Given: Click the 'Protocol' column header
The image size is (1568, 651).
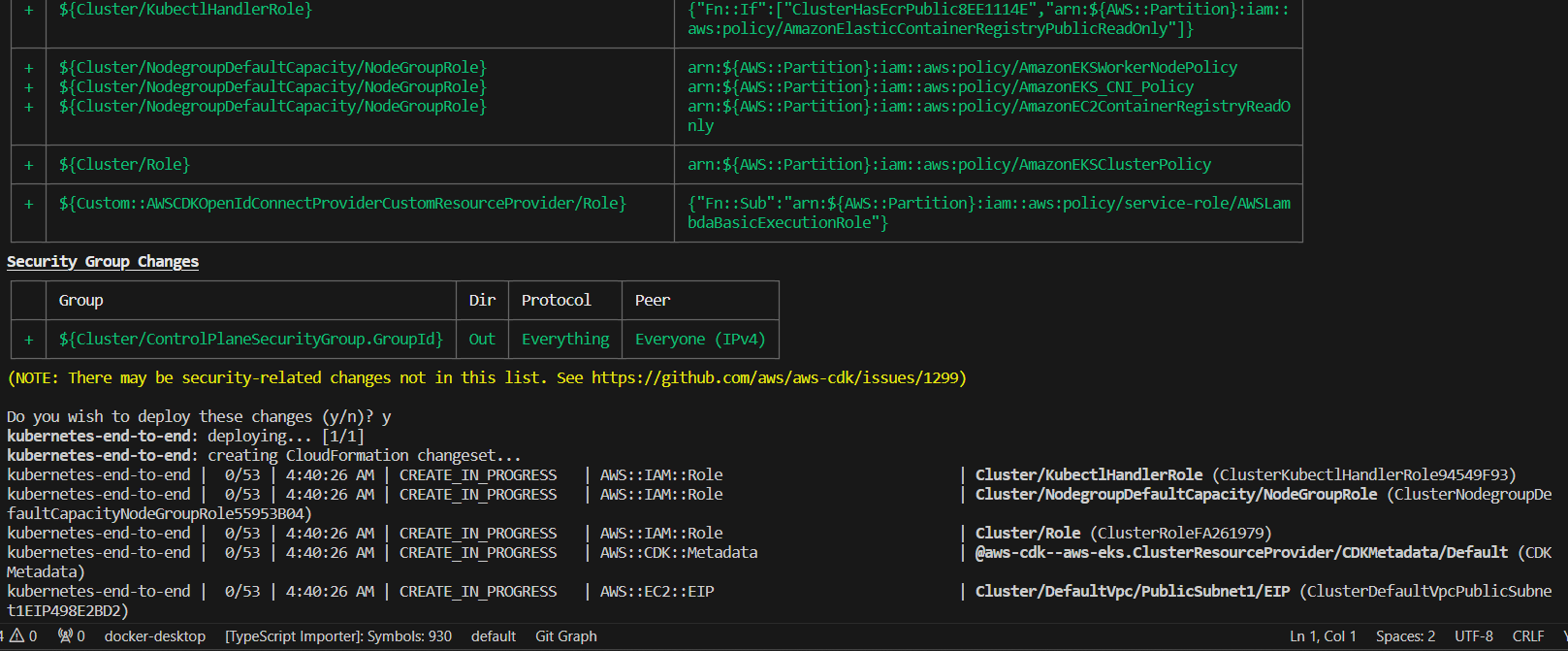Looking at the screenshot, I should [x=556, y=301].
